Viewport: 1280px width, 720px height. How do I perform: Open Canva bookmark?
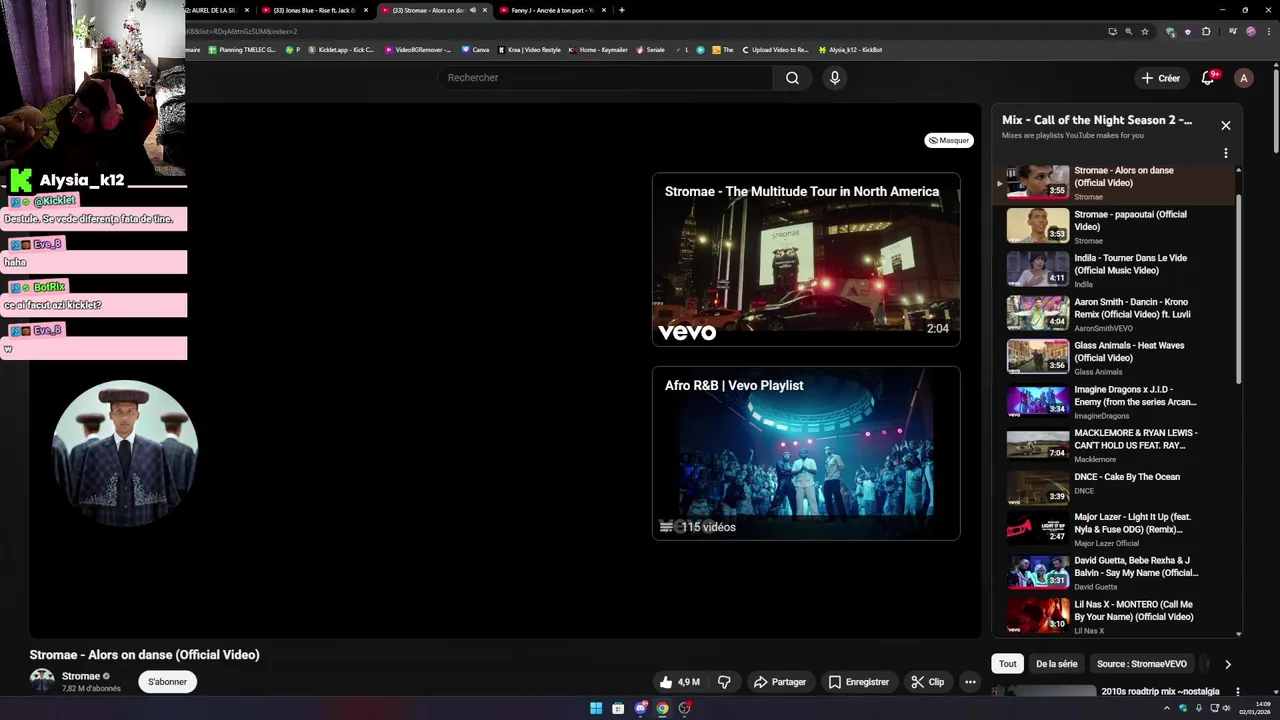pyautogui.click(x=476, y=49)
